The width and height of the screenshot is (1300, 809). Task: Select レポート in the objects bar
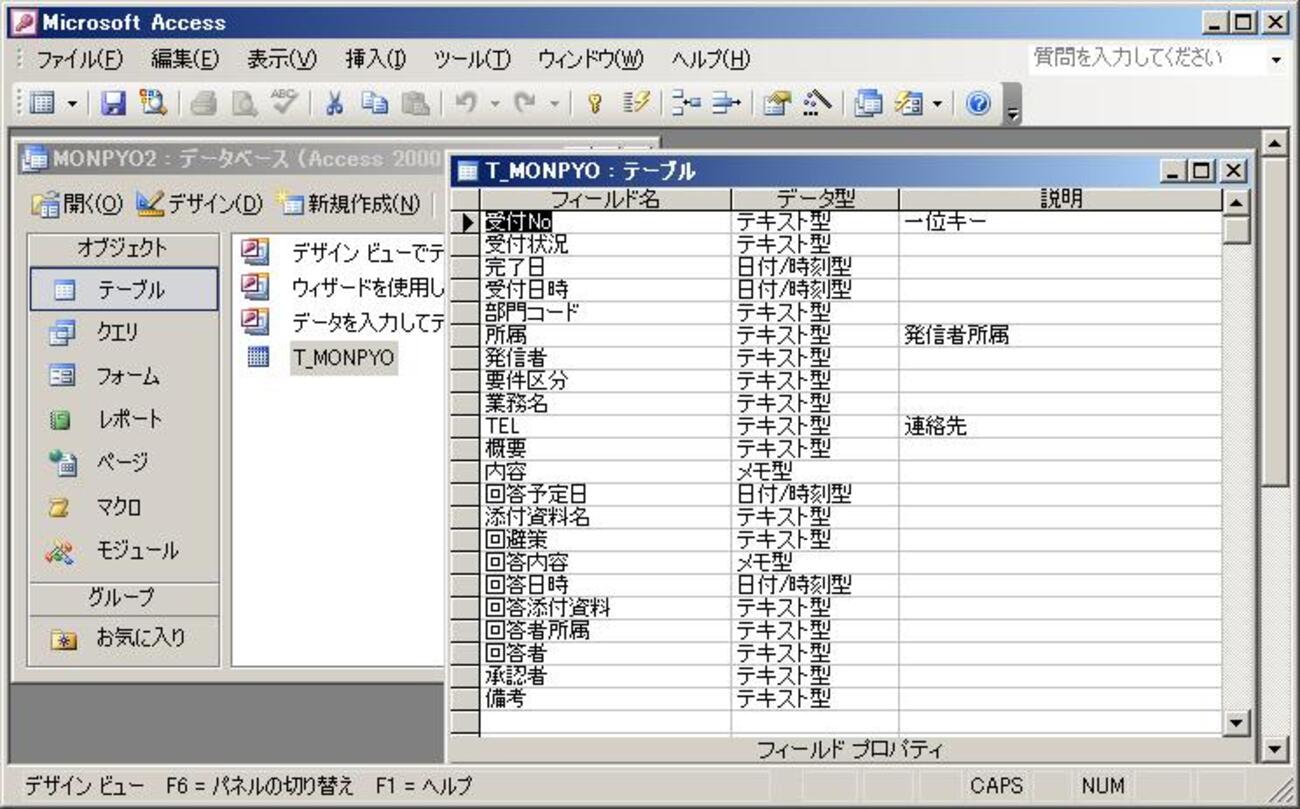click(124, 420)
